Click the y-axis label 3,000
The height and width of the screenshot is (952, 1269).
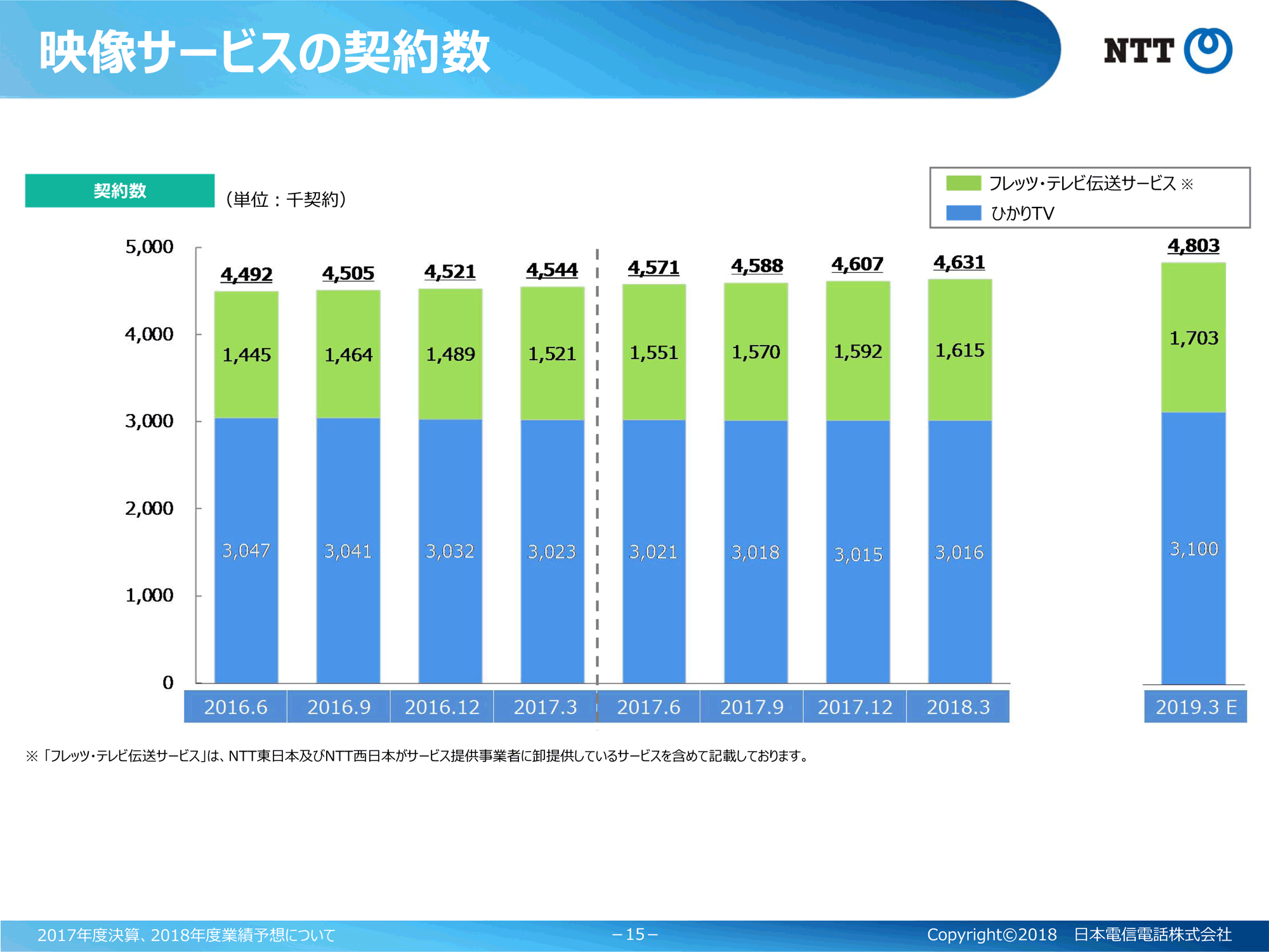(x=149, y=421)
